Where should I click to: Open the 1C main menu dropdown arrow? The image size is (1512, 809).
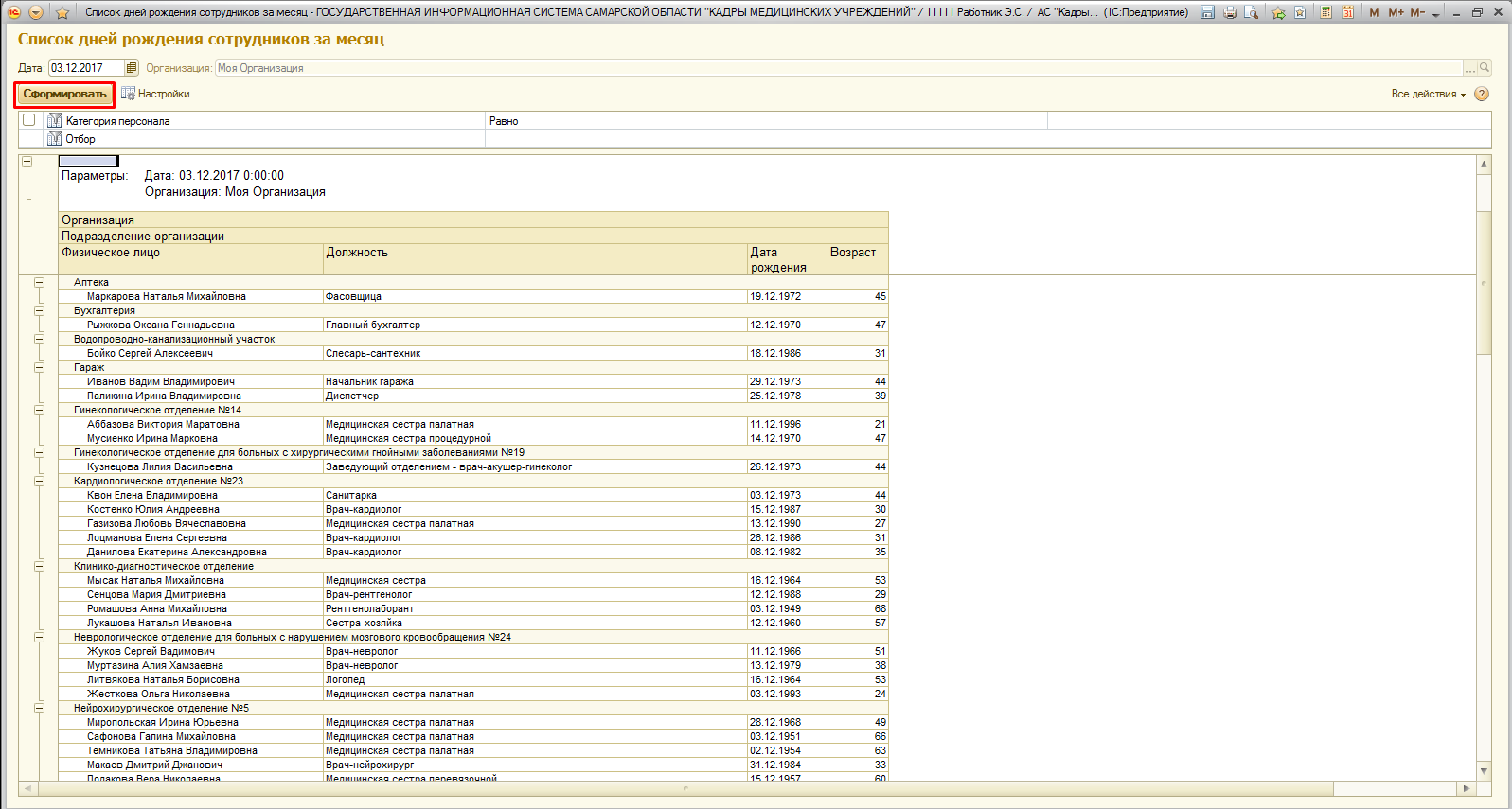coord(36,12)
